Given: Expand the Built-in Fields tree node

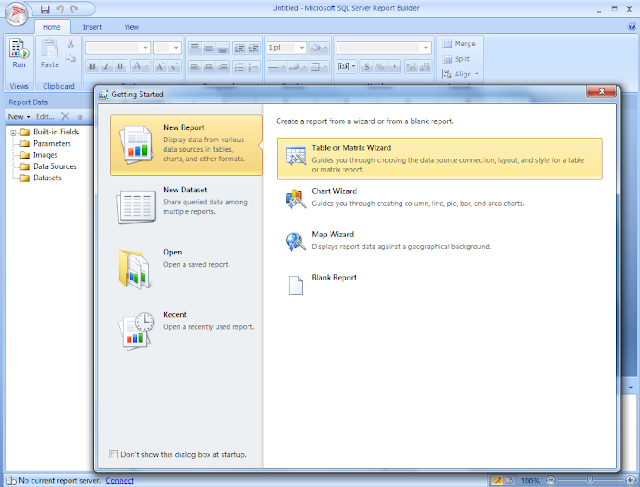Looking at the screenshot, I should click(13, 132).
